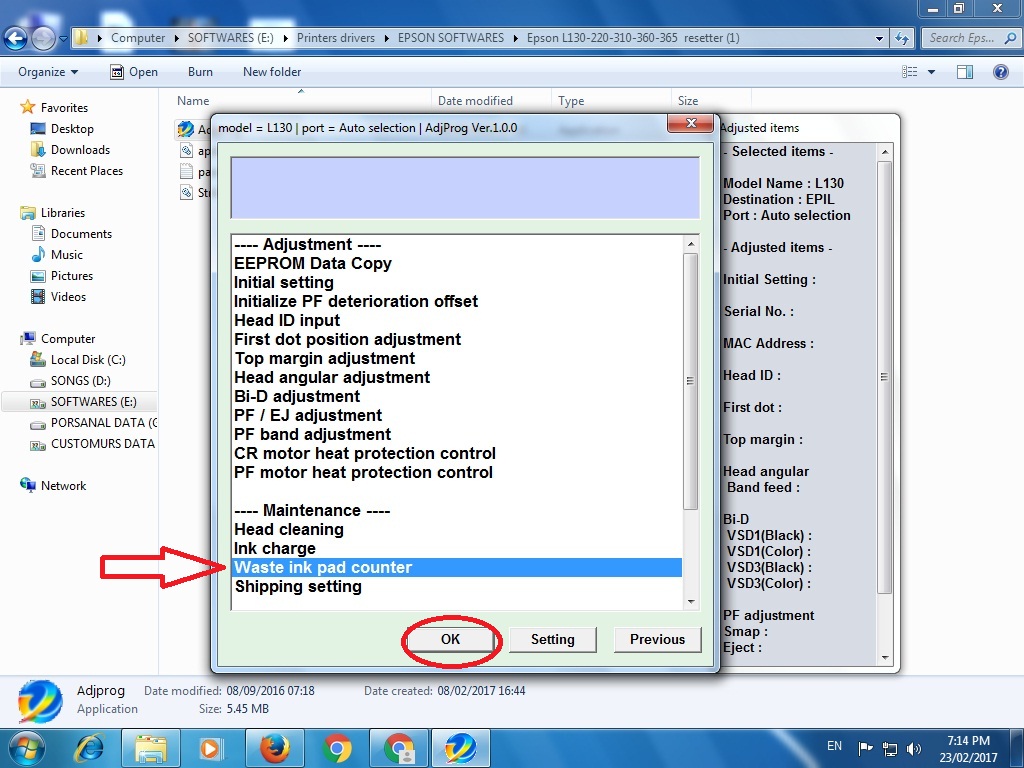Open Internet Explorer from taskbar
1024x768 pixels.
(x=89, y=748)
